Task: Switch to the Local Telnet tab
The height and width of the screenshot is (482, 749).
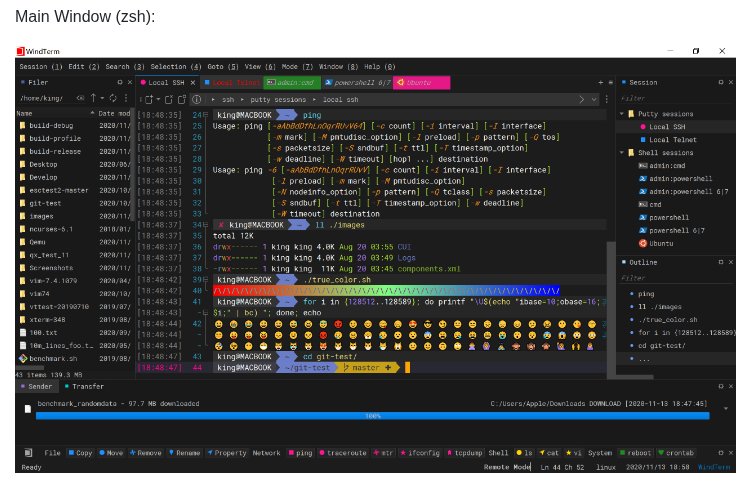Action: [232, 83]
